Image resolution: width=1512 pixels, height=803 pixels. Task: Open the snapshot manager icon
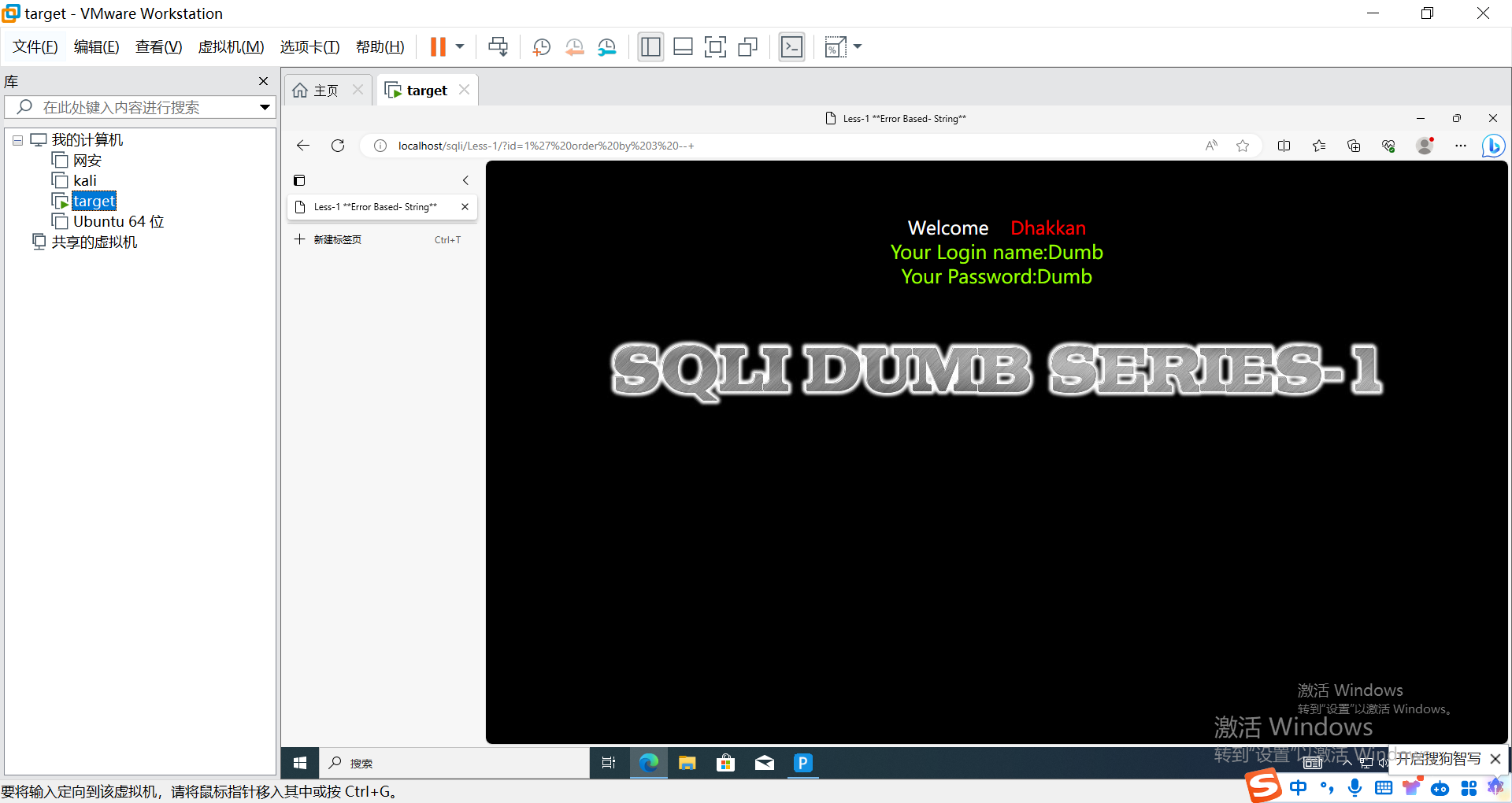(606, 47)
